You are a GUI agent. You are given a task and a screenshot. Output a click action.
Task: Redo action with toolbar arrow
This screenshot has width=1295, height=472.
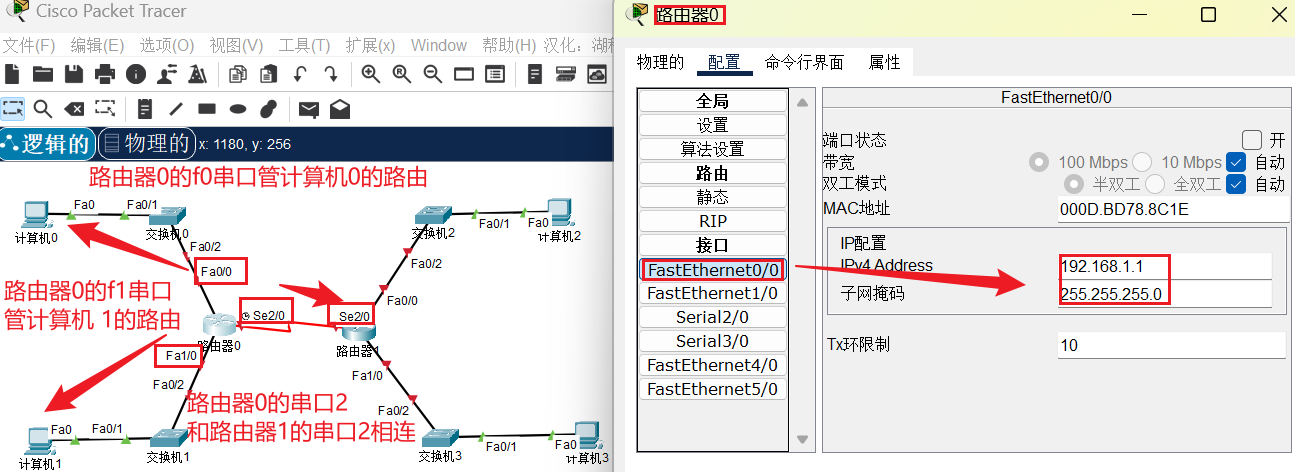coord(331,74)
